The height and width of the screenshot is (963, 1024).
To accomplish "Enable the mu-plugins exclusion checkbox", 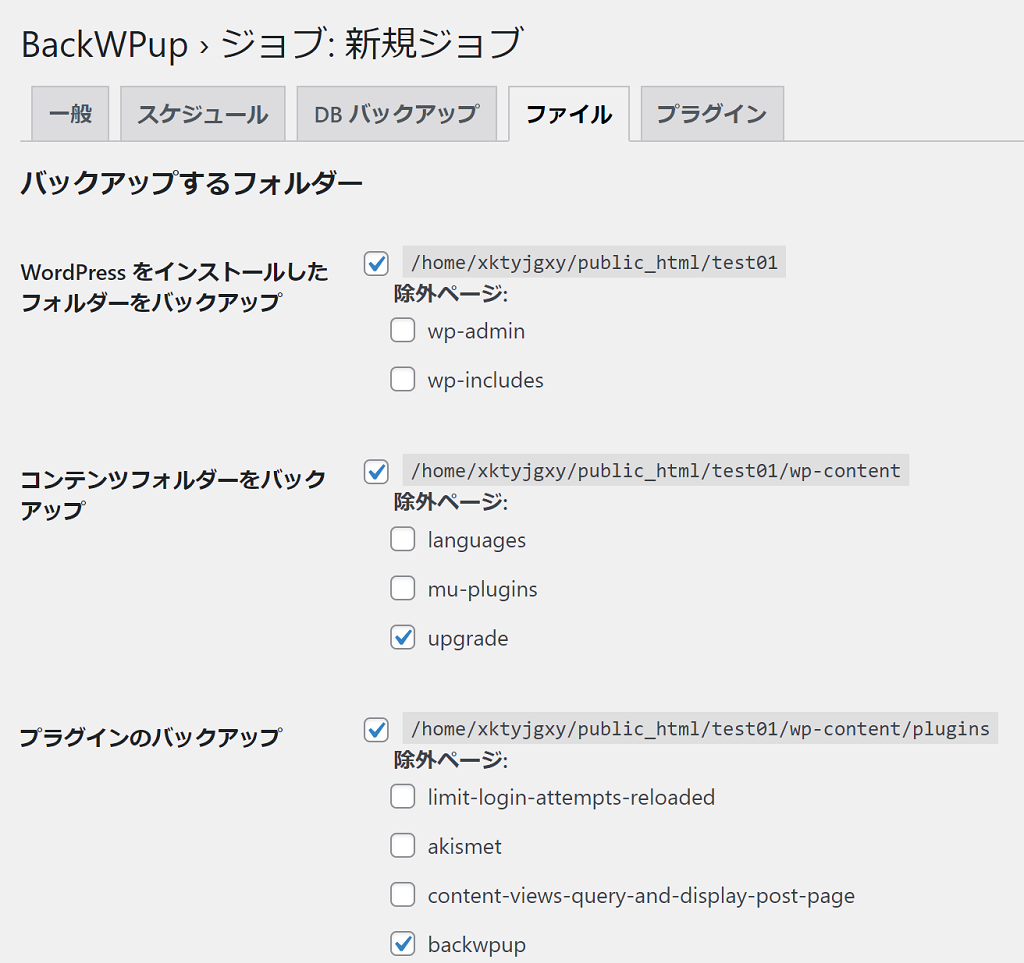I will tap(403, 589).
